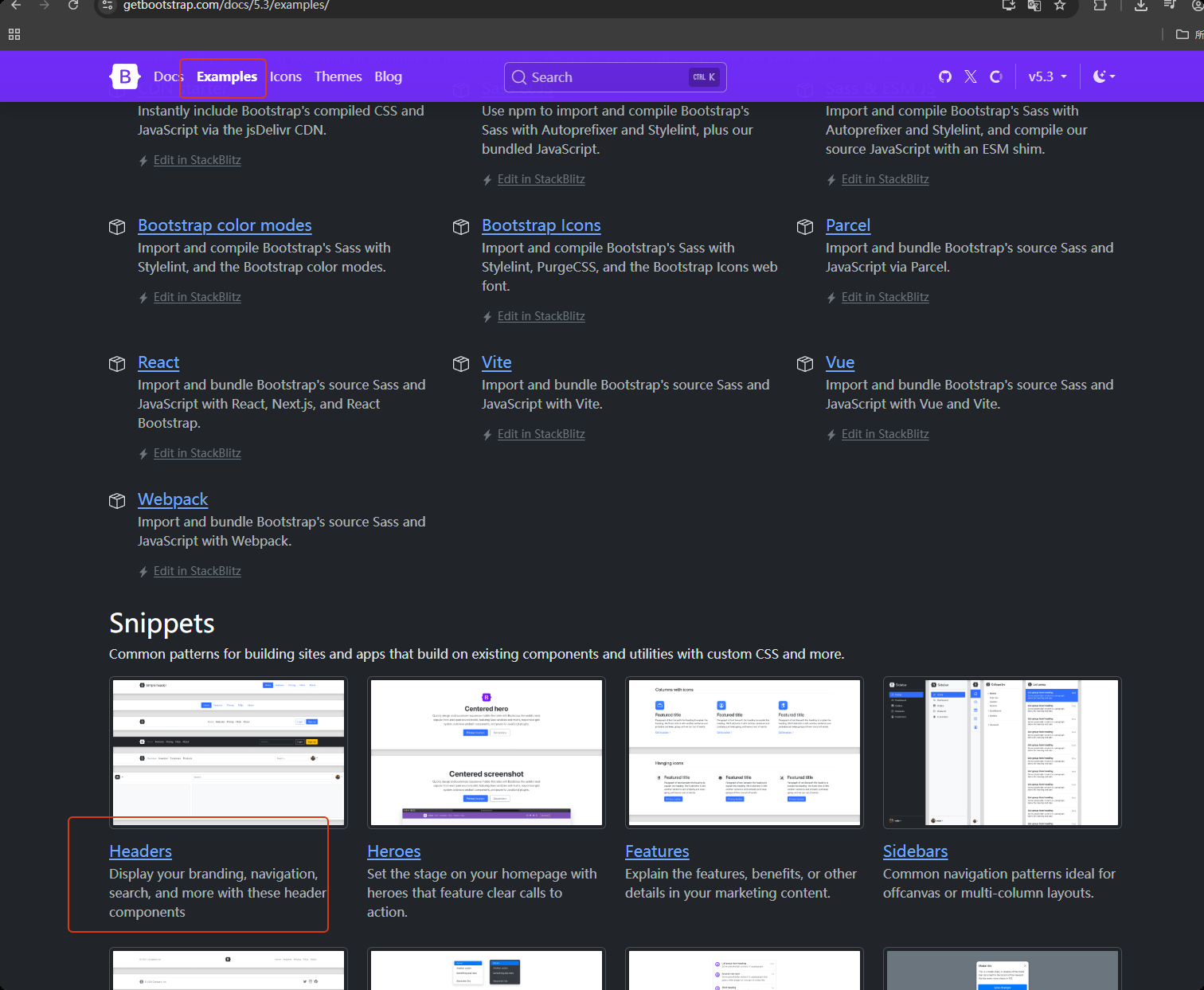Image resolution: width=1204 pixels, height=990 pixels.
Task: Click Edit in StackBlitz under the jsDelivr CDN description
Action: pos(197,160)
